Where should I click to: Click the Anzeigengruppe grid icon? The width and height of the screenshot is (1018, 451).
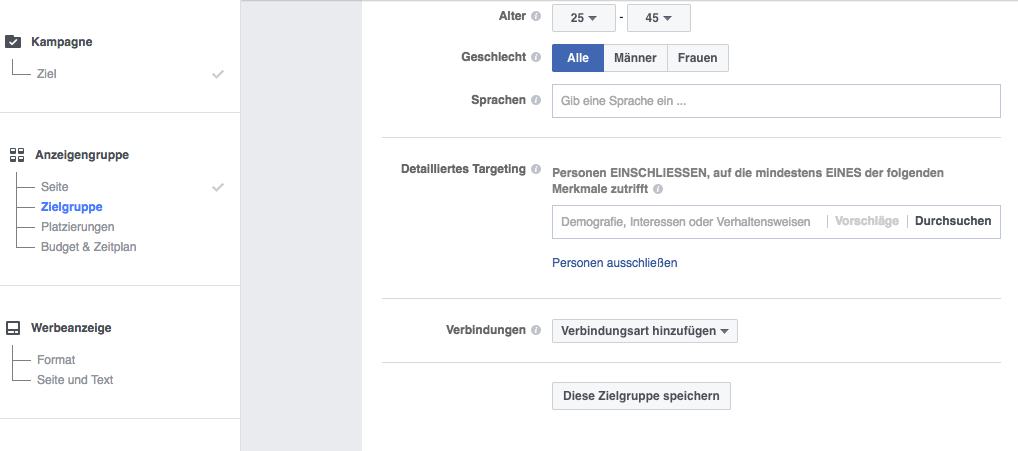[x=17, y=155]
